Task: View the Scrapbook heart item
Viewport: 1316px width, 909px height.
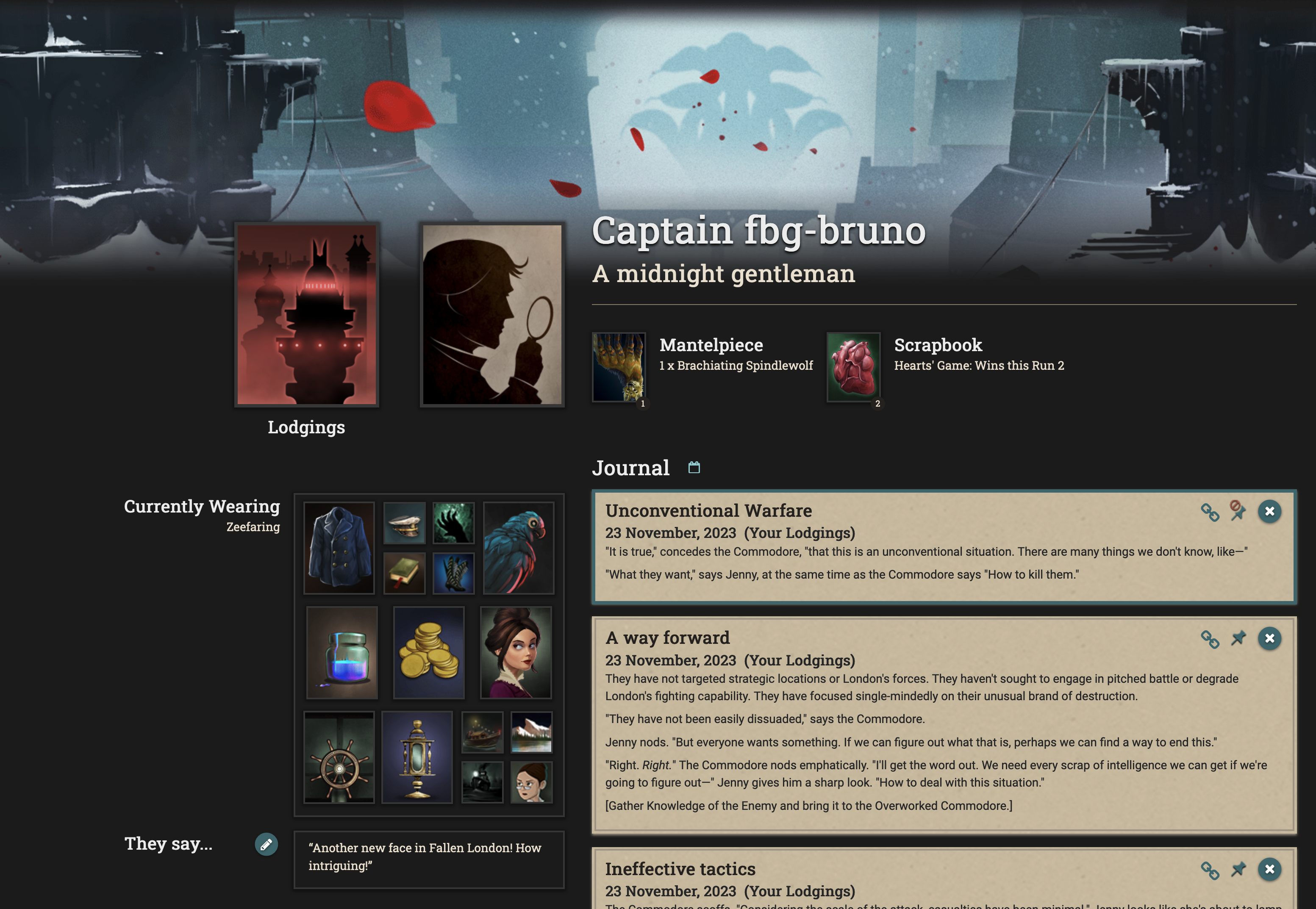Action: (x=853, y=367)
